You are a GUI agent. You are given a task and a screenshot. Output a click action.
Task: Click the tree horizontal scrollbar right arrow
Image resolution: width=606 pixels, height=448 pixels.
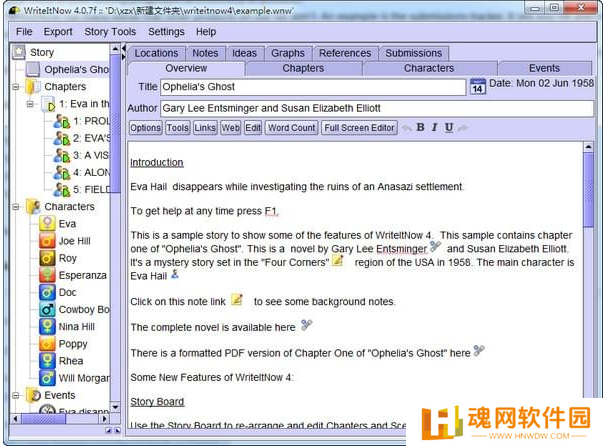click(x=104, y=419)
